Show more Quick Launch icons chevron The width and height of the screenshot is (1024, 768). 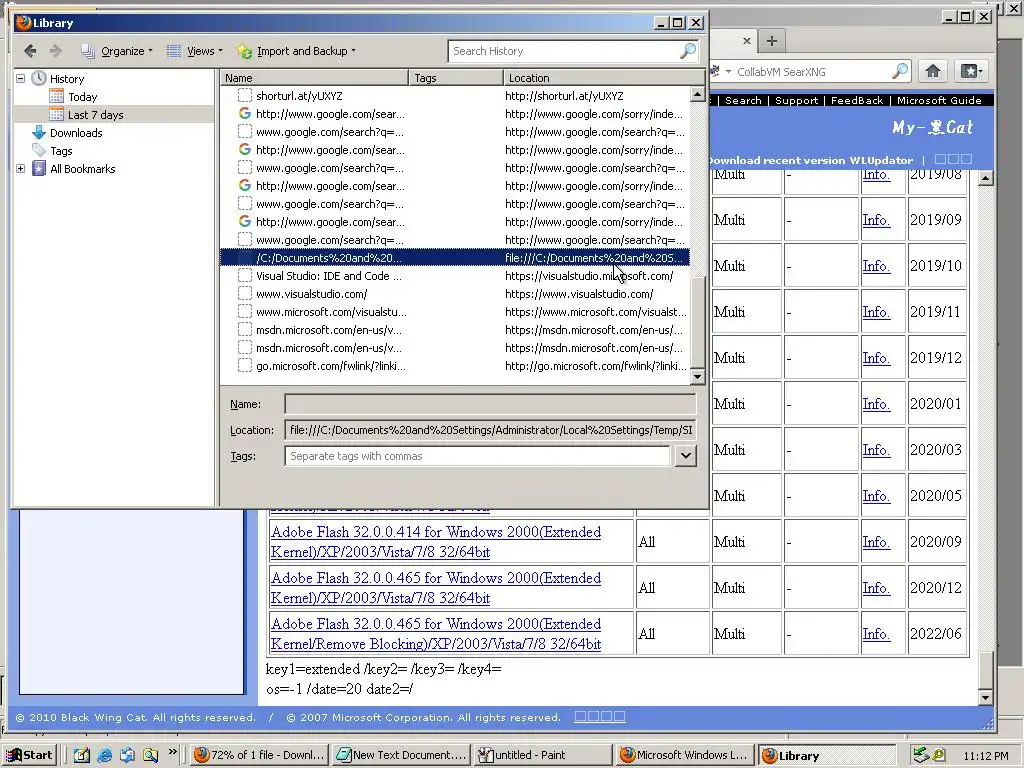point(172,752)
